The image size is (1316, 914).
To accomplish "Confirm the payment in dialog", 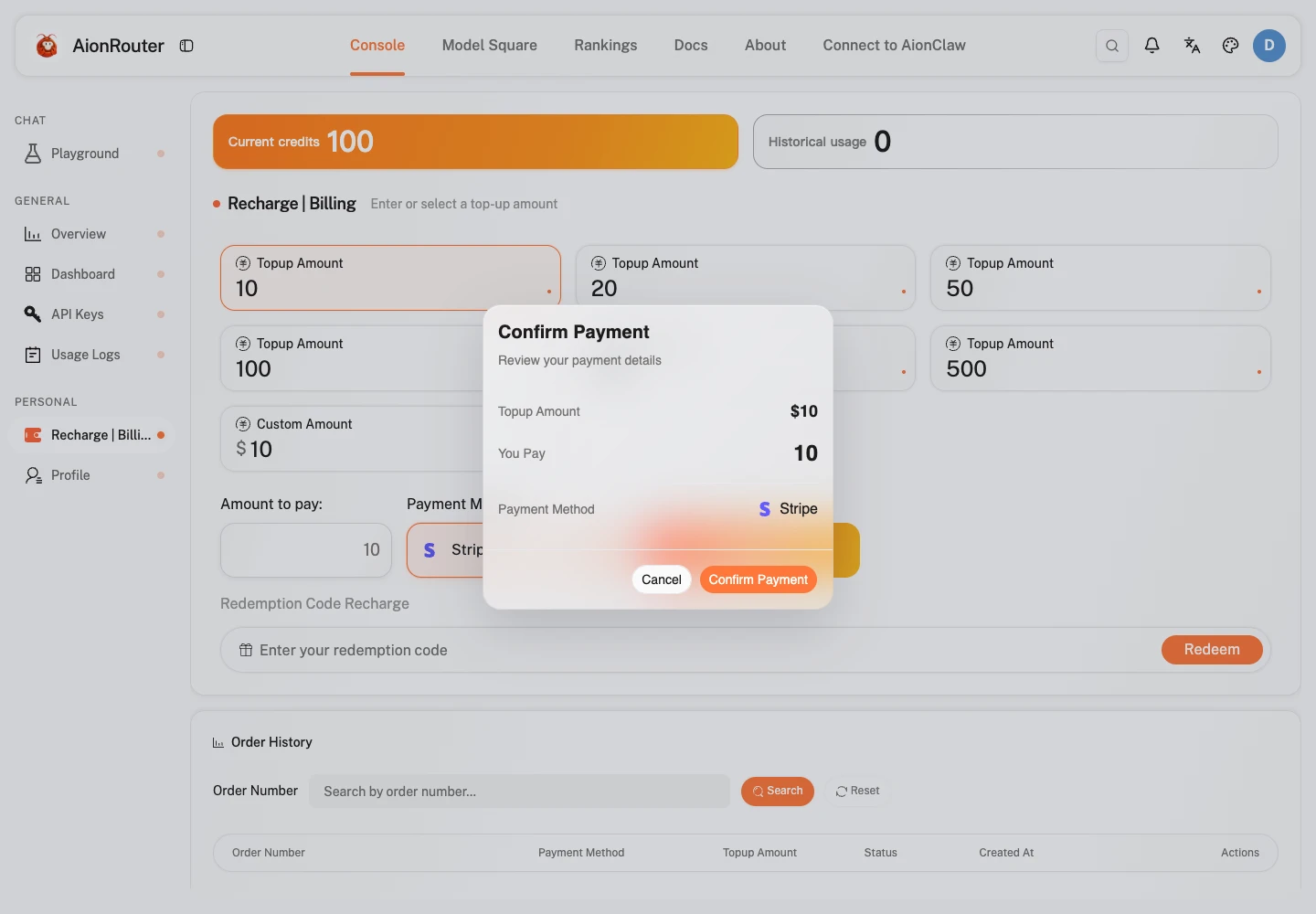I will click(x=759, y=579).
